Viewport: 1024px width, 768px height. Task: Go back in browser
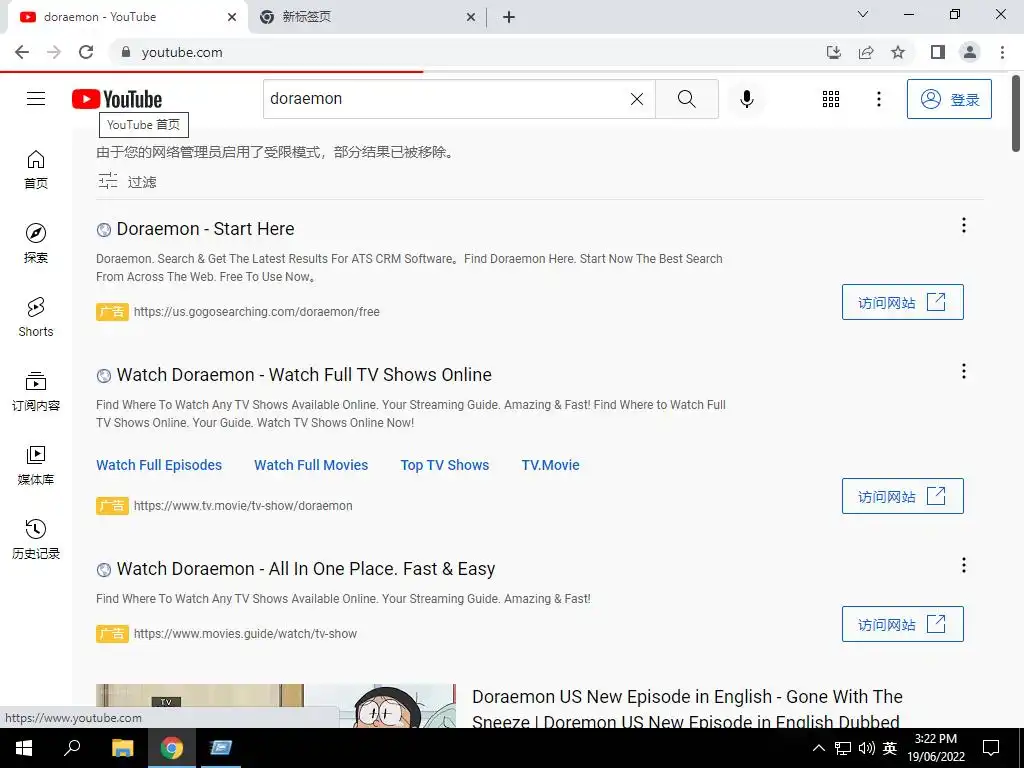pyautogui.click(x=22, y=52)
